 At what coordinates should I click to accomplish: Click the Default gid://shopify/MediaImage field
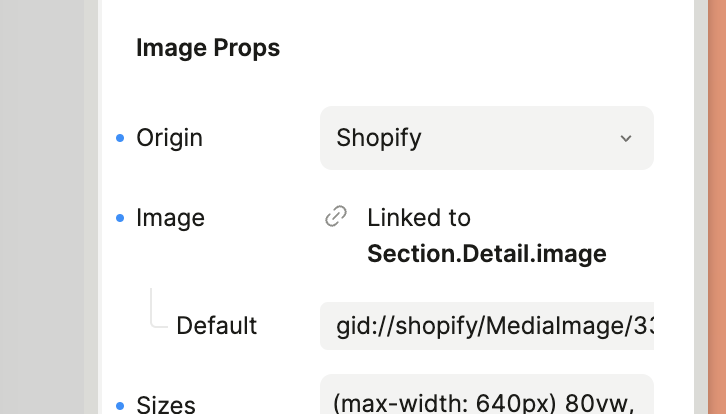[x=486, y=326]
